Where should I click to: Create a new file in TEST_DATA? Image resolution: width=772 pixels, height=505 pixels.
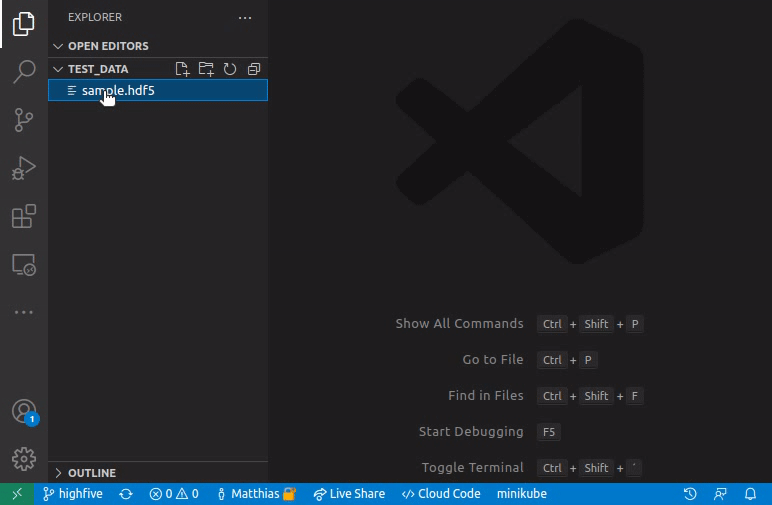click(x=182, y=69)
